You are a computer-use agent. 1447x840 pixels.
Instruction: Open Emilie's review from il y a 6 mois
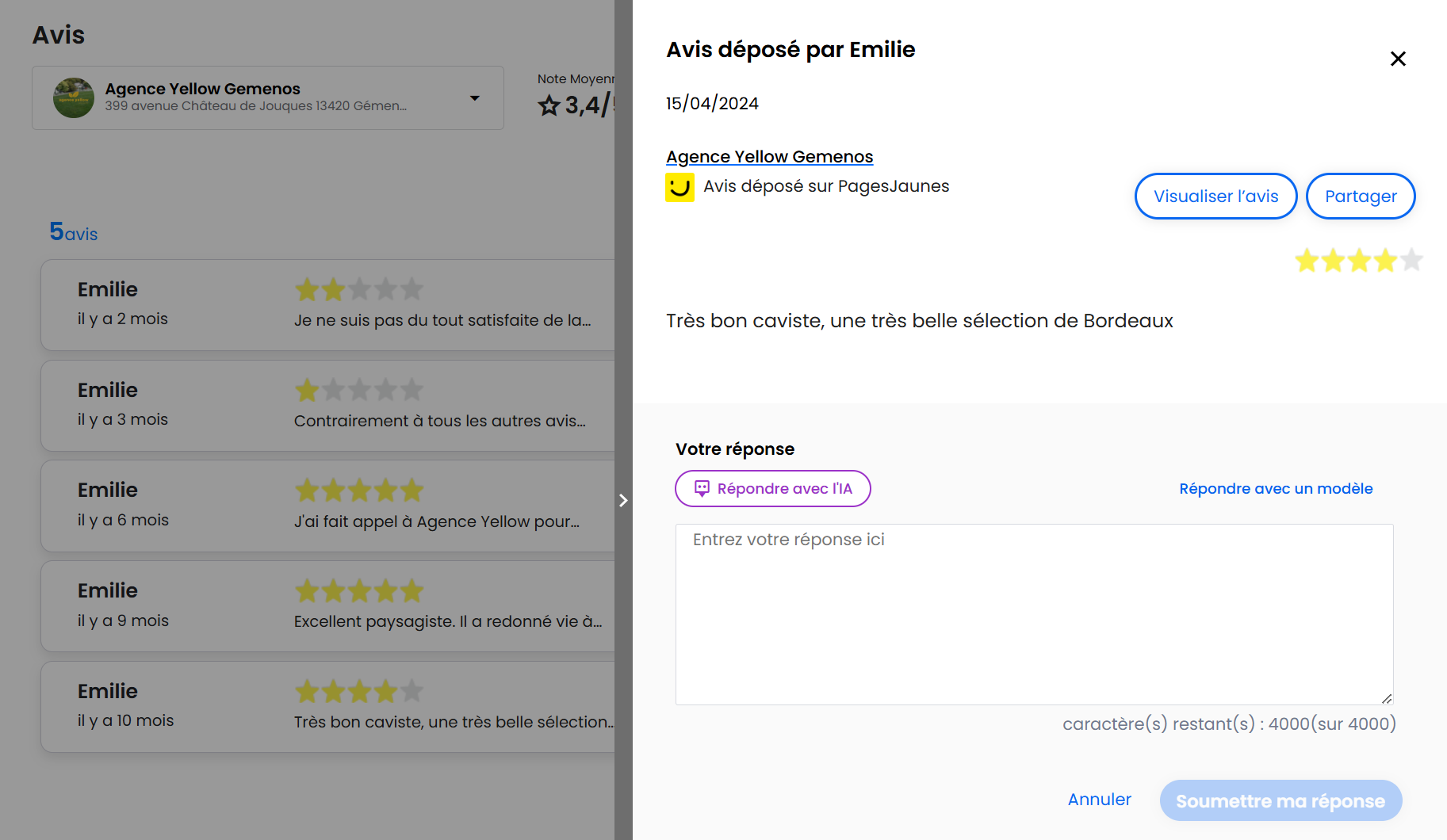pyautogui.click(x=327, y=506)
